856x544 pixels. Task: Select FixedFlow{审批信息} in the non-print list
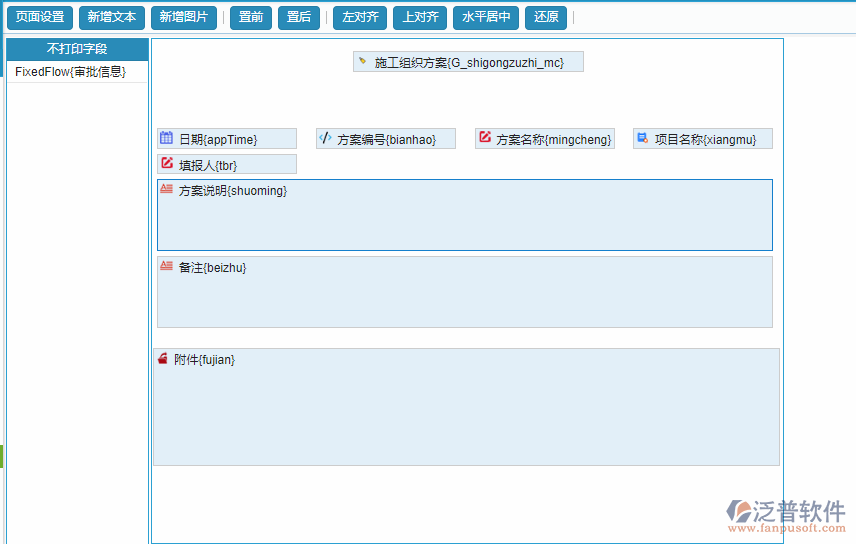[x=70, y=72]
